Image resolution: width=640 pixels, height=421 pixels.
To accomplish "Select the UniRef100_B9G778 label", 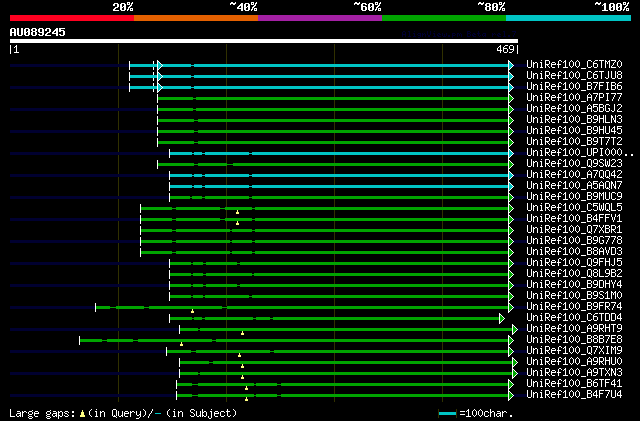I will click(574, 241).
